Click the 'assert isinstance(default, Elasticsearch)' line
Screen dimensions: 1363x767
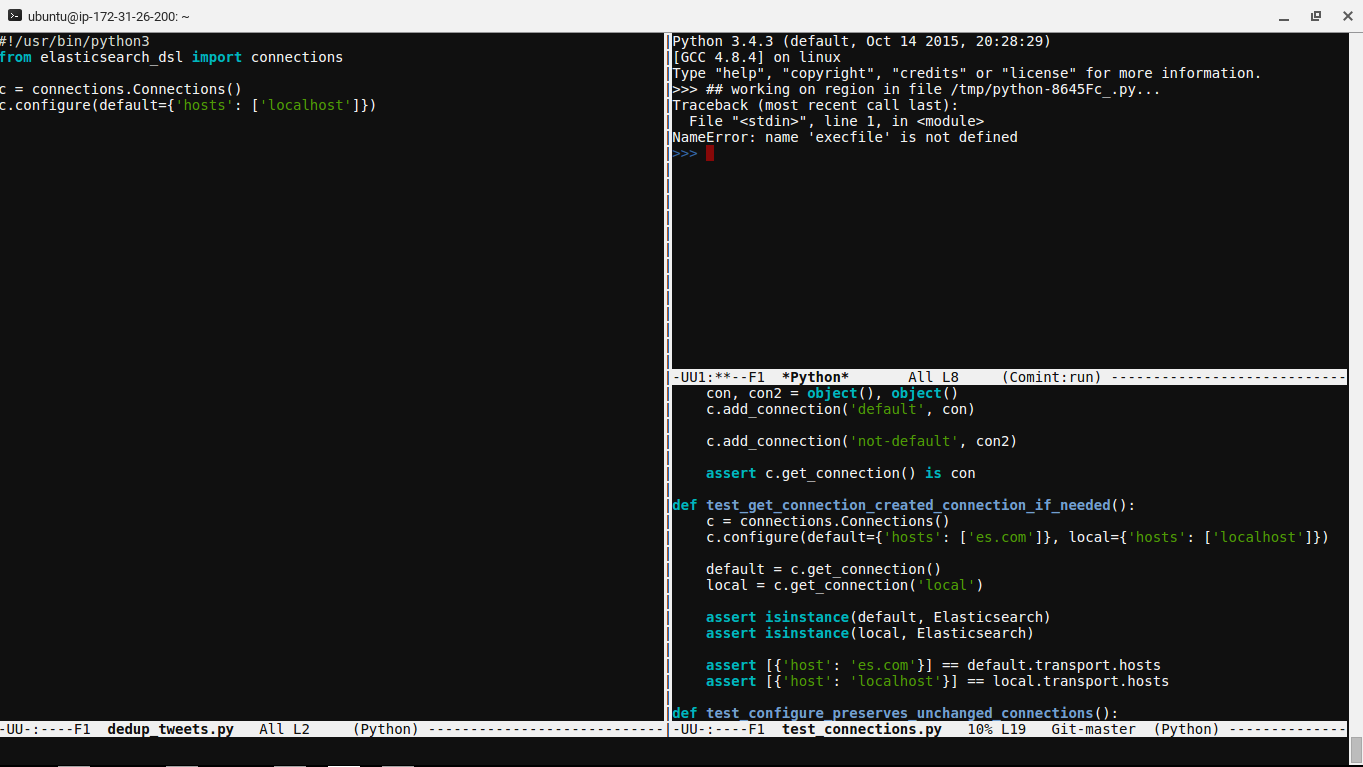pos(878,617)
